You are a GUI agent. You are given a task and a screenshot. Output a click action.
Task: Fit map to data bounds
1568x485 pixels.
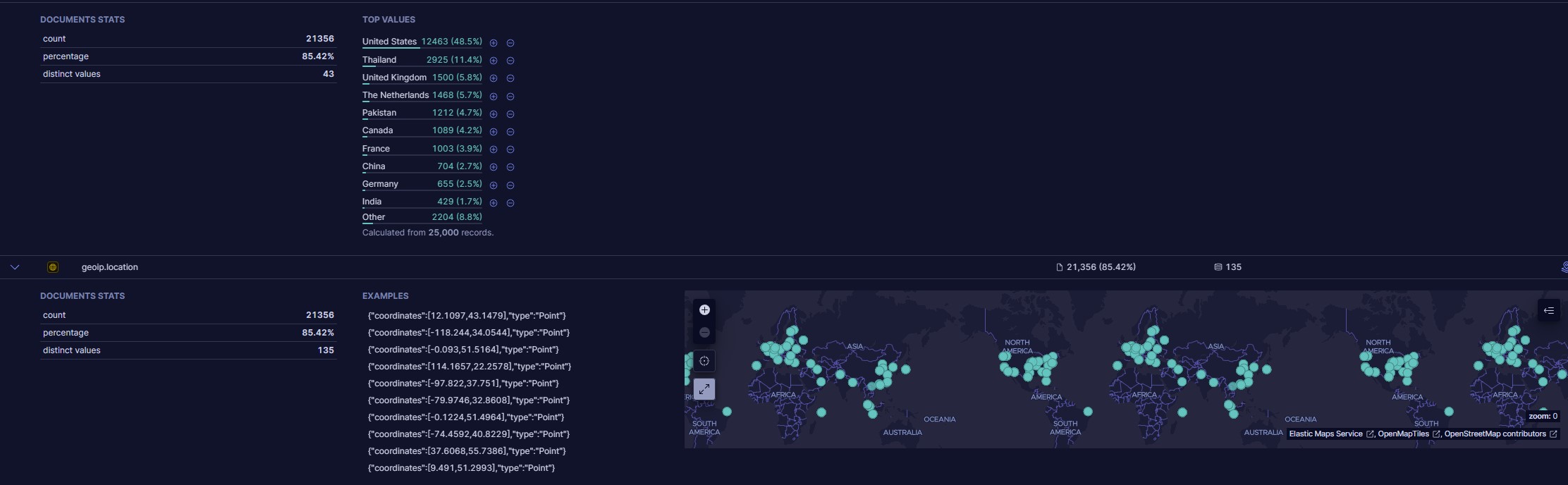pos(704,361)
